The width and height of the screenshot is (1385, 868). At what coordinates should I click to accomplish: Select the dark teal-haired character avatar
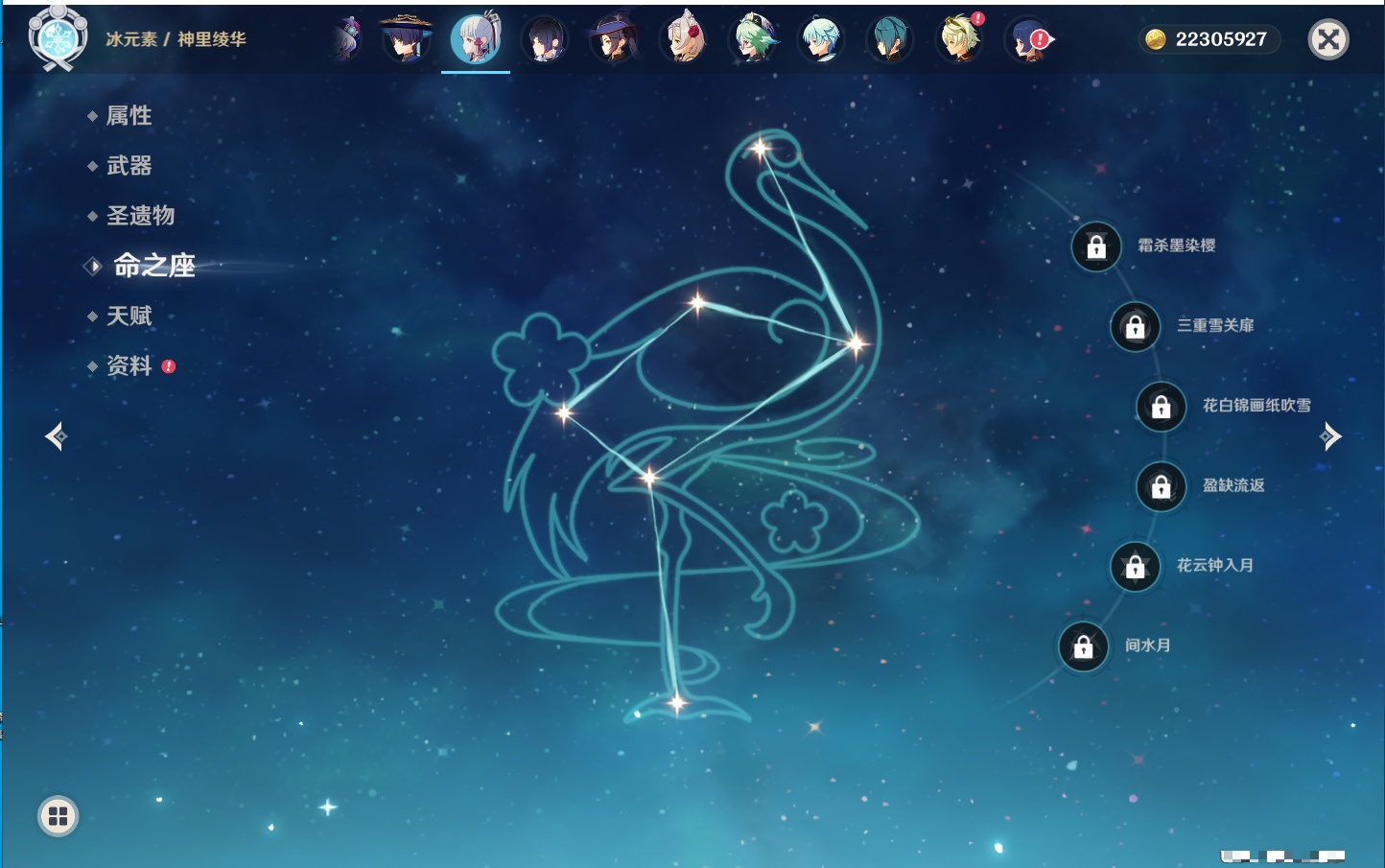tap(890, 40)
